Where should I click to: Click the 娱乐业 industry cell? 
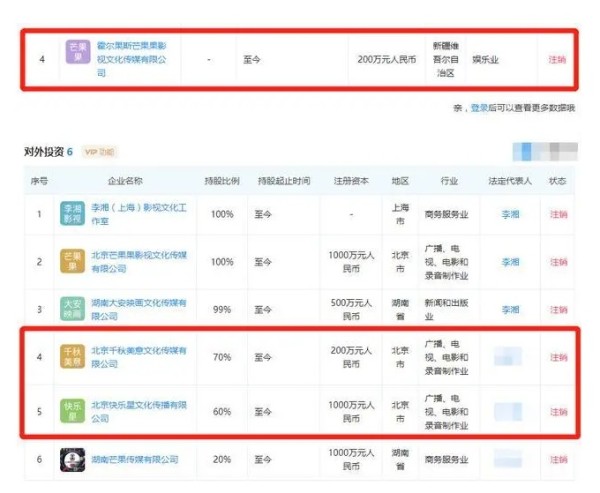(x=485, y=59)
